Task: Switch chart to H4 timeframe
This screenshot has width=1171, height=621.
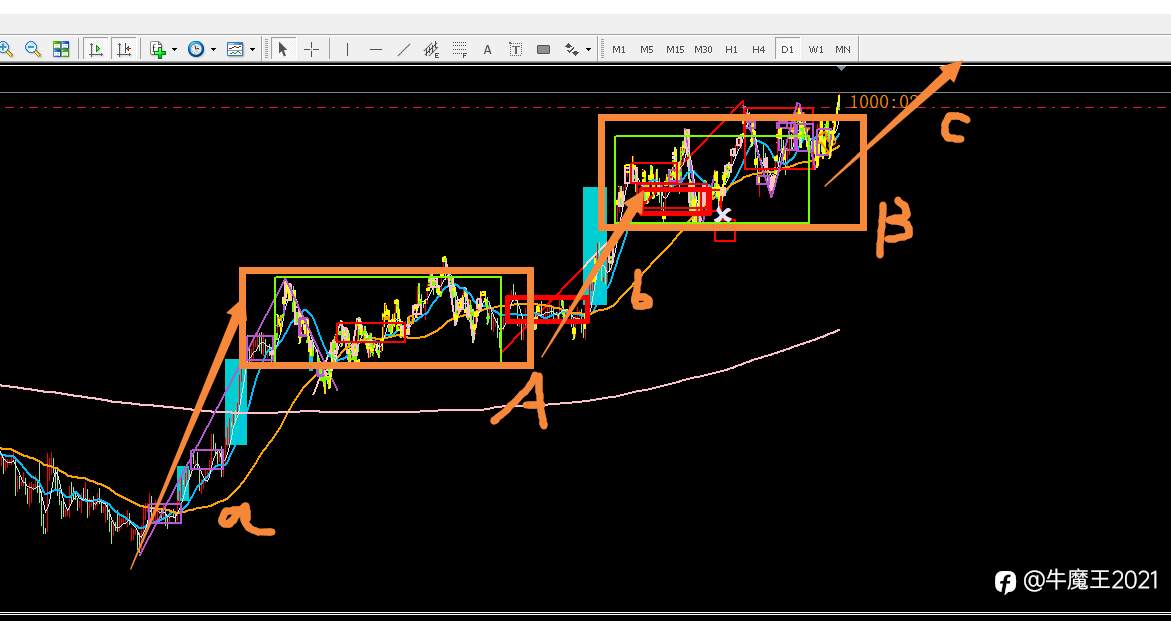Action: [759, 49]
